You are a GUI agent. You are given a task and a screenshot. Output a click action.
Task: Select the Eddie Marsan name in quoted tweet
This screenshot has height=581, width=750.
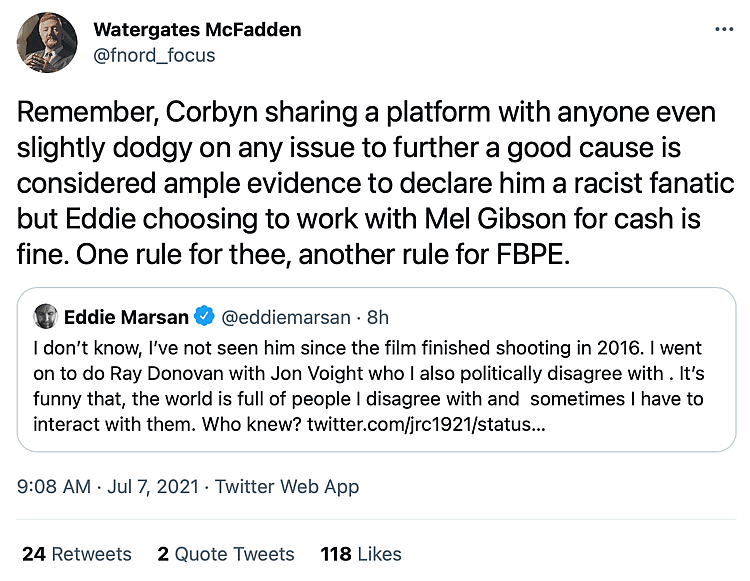click(126, 317)
